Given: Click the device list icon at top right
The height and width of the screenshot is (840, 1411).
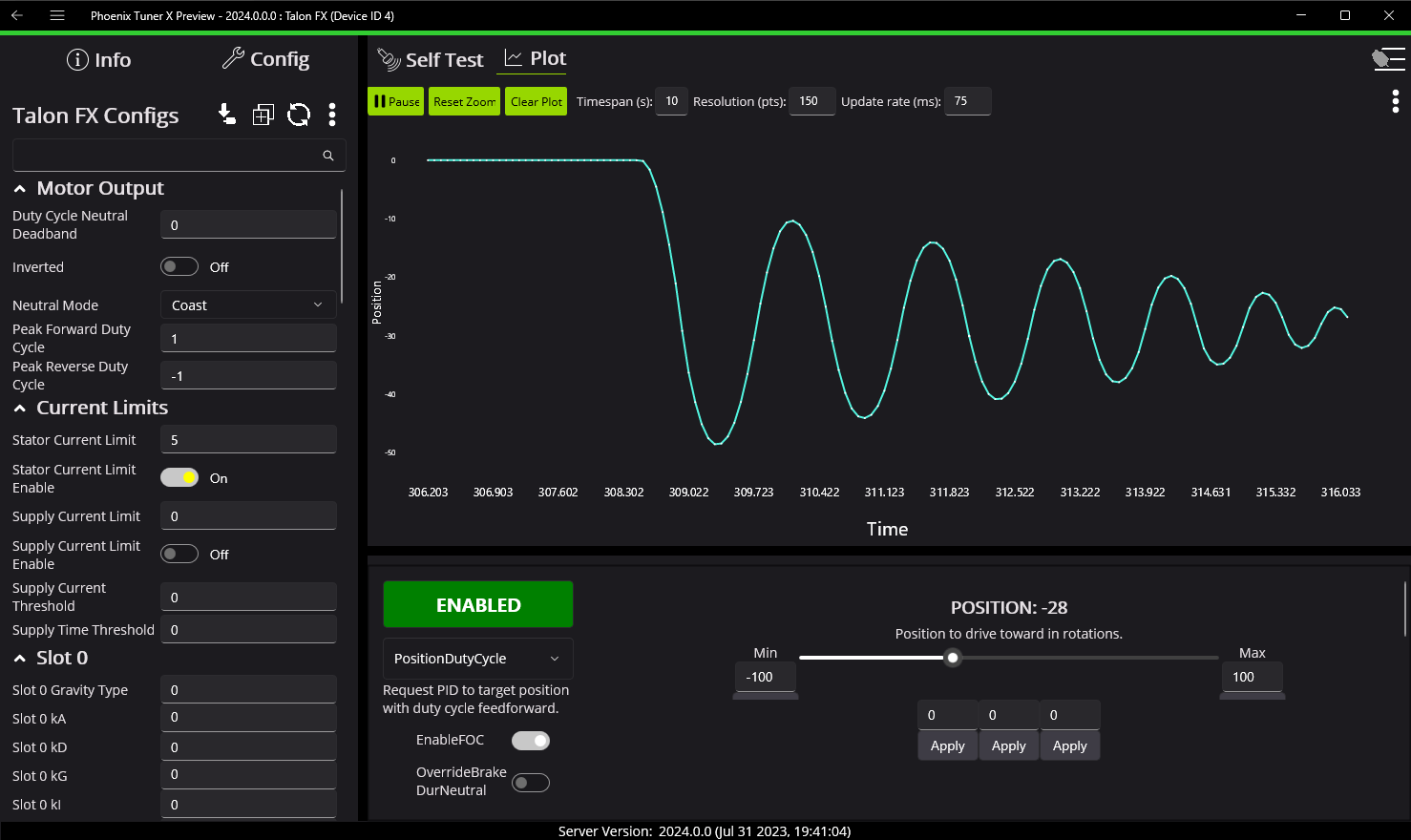Looking at the screenshot, I should pos(1388,59).
